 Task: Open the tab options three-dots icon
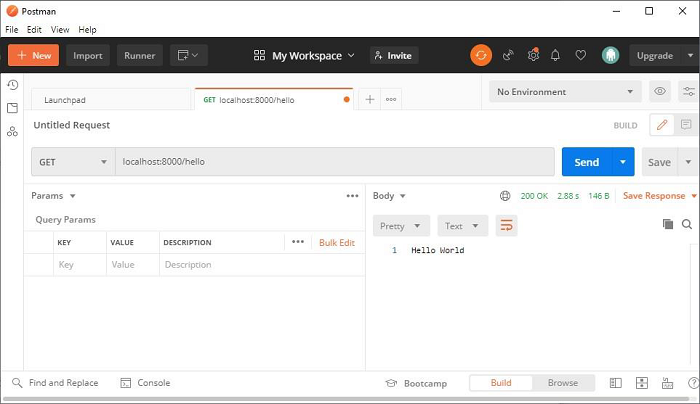(x=391, y=99)
